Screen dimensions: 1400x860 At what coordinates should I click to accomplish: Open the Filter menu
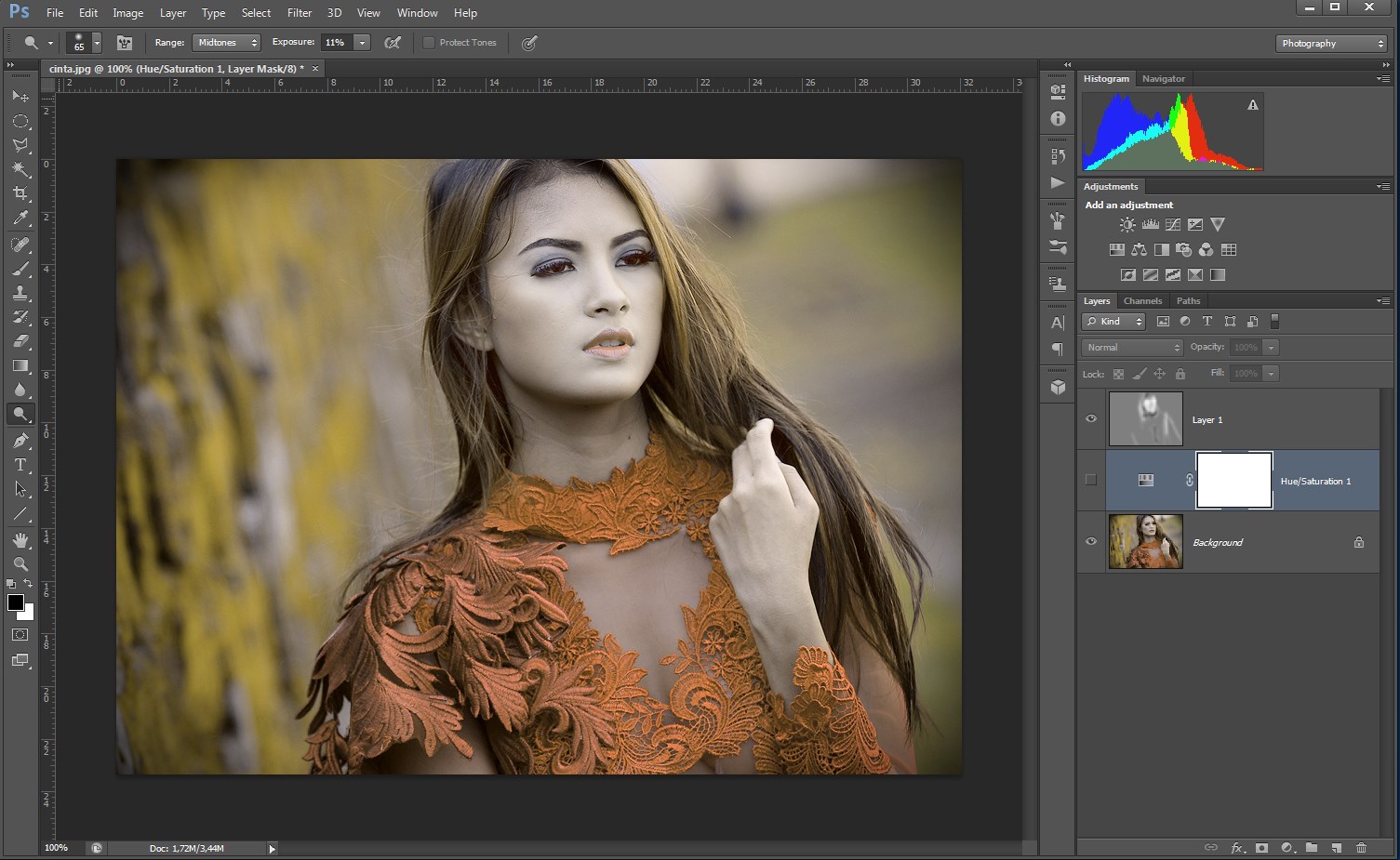[300, 13]
